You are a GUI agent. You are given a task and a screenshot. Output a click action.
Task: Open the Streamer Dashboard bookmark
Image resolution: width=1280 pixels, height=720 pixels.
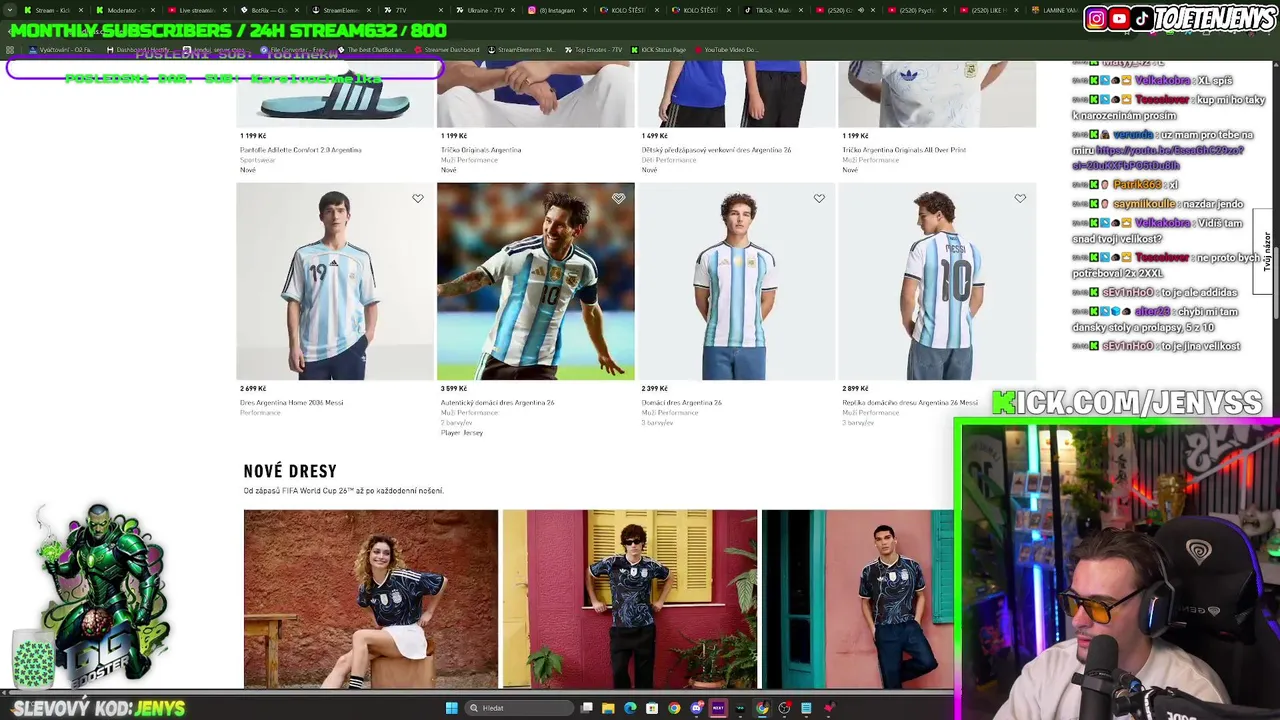coord(447,50)
